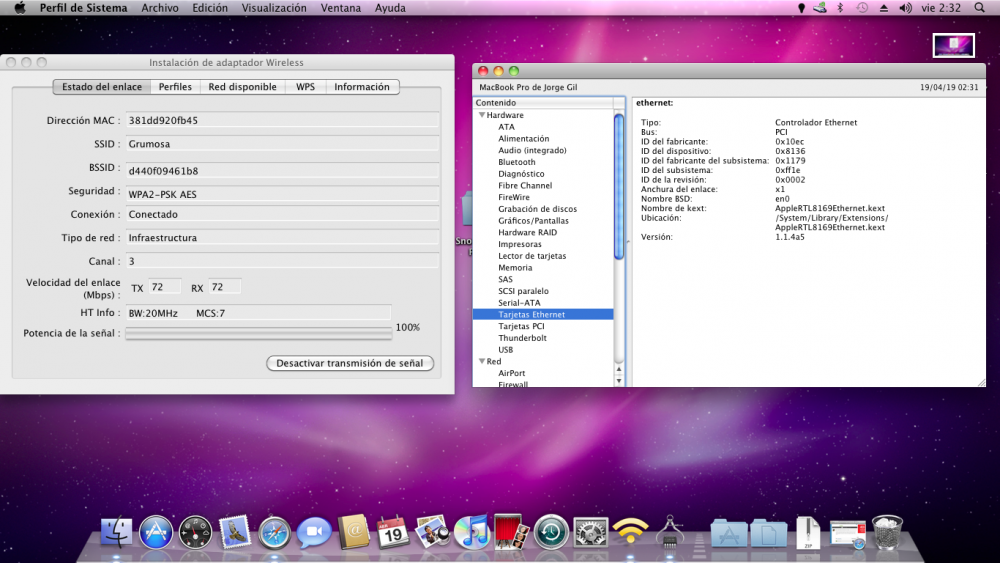Click the volume icon in menu bar

[x=905, y=8]
